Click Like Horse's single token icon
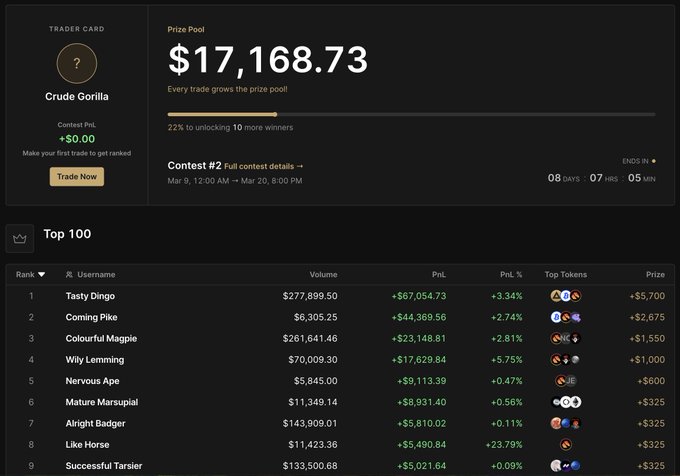The image size is (680, 476). click(566, 445)
